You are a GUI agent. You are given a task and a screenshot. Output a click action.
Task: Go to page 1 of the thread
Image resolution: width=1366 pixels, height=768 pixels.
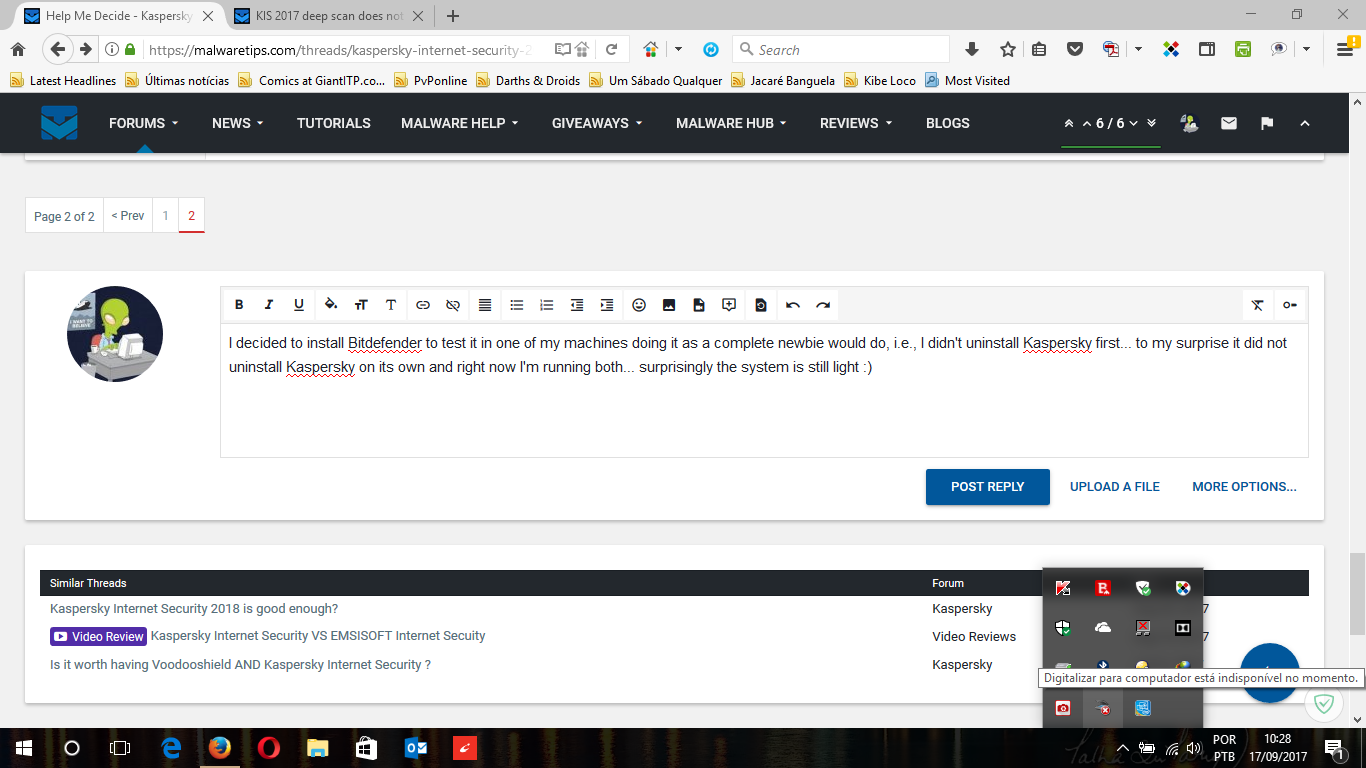166,216
